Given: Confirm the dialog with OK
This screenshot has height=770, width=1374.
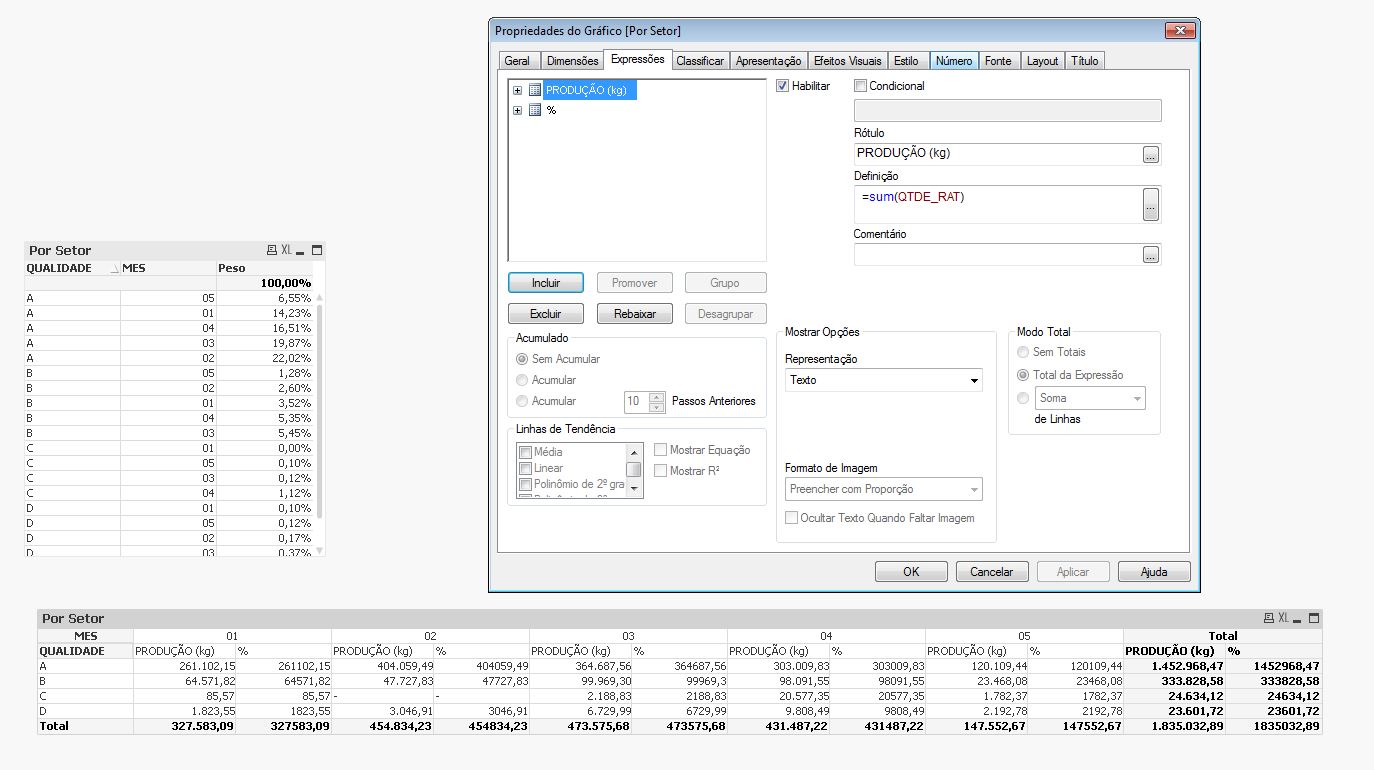Looking at the screenshot, I should point(911,572).
